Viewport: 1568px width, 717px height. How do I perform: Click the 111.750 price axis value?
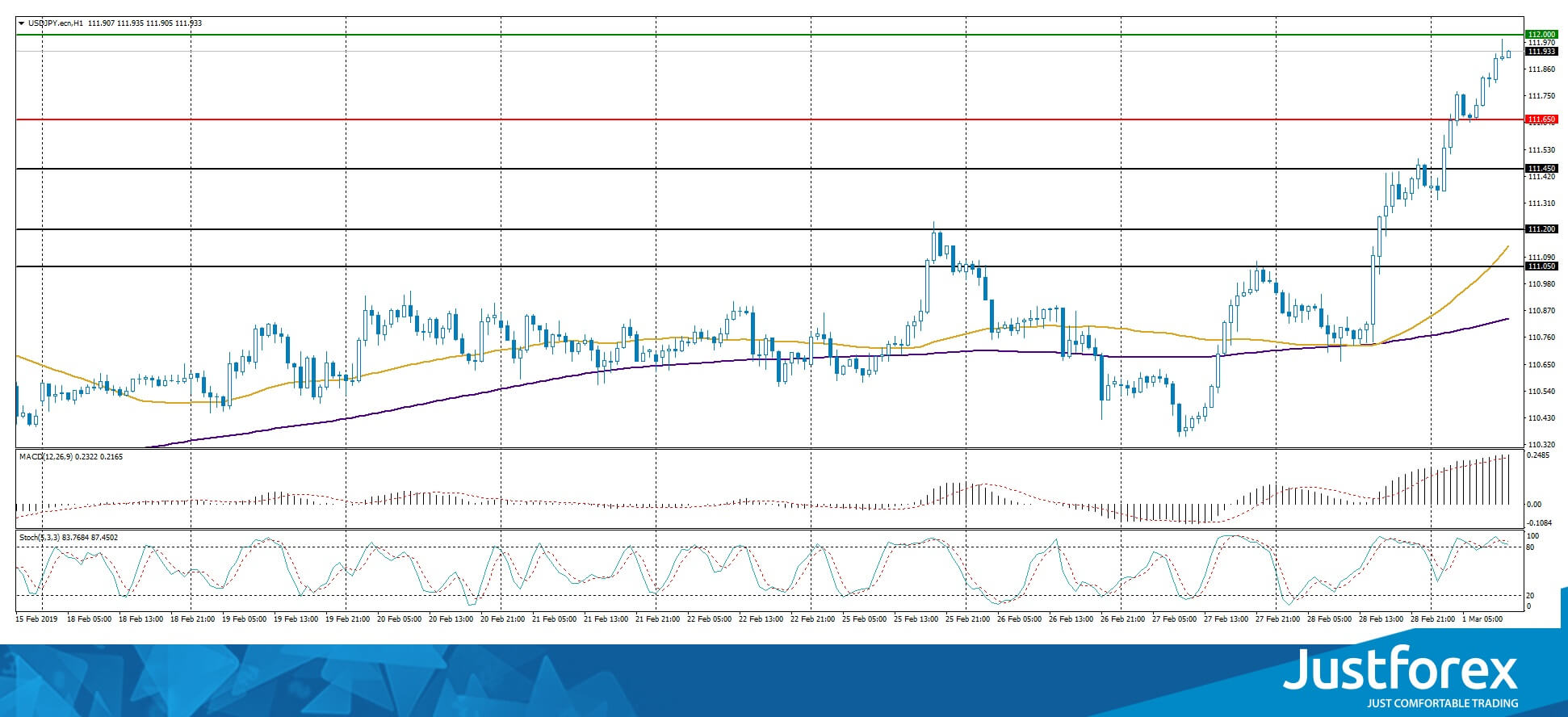[x=1542, y=96]
